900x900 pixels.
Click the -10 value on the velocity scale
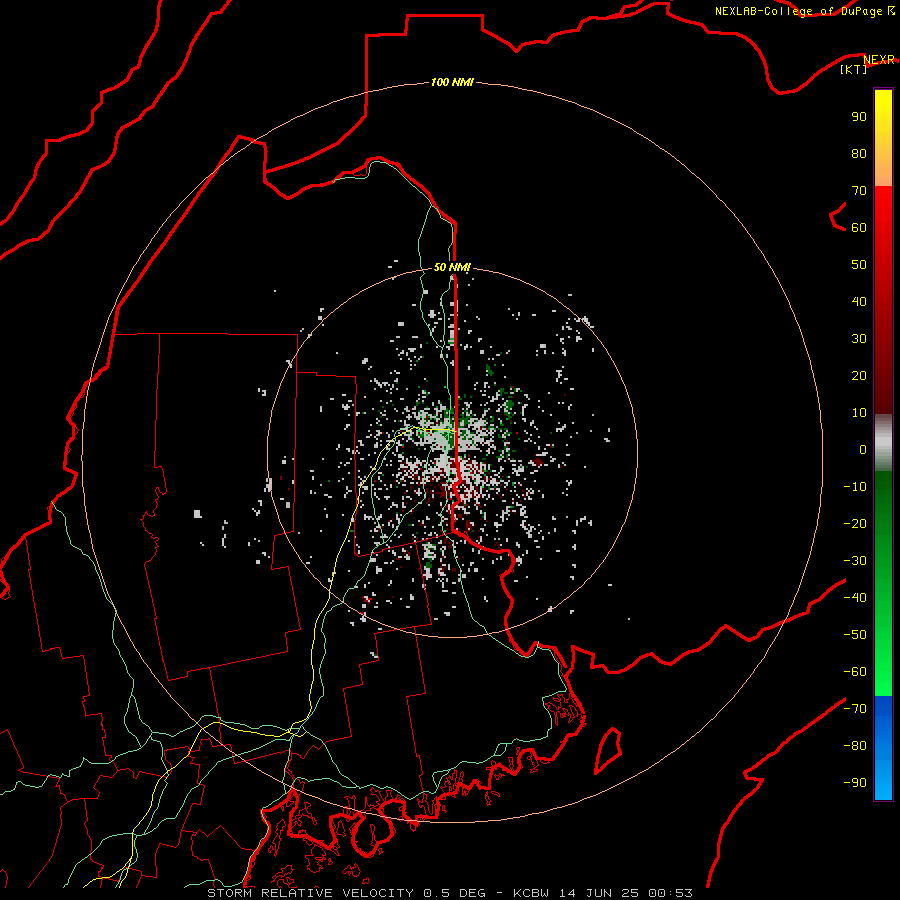pyautogui.click(x=855, y=487)
